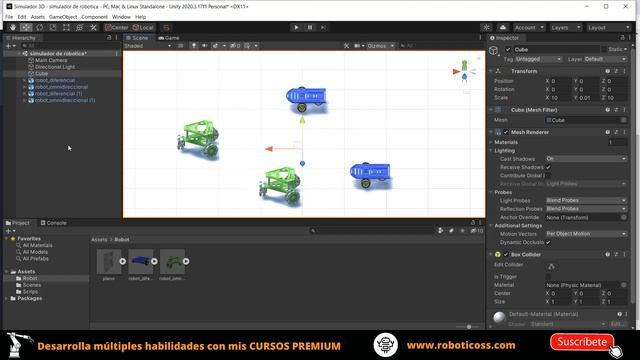This screenshot has width=640, height=360.
Task: Open the Gizmos dropdown
Action: [x=381, y=46]
